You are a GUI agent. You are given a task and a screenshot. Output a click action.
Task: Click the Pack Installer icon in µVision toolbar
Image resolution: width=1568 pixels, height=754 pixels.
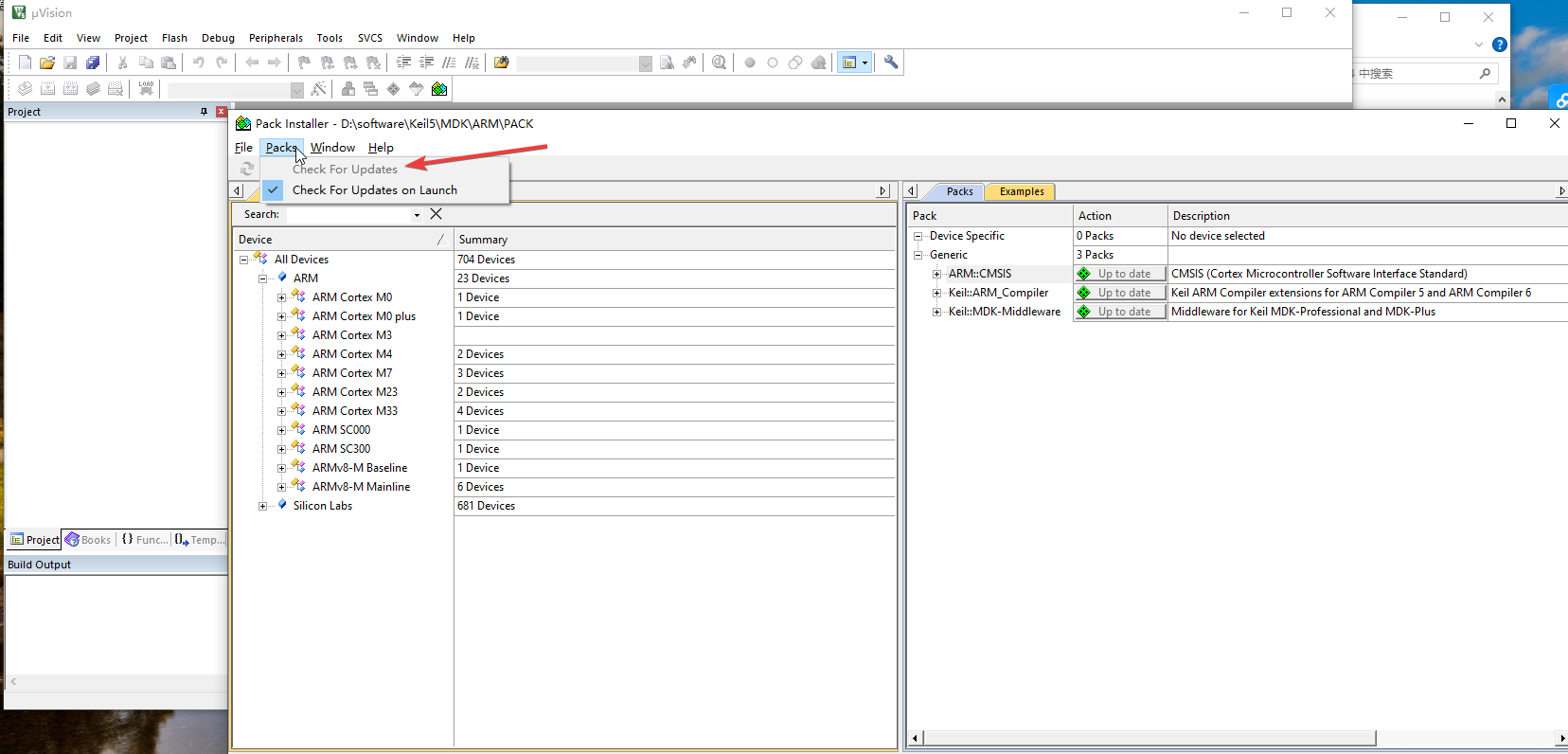click(x=439, y=88)
